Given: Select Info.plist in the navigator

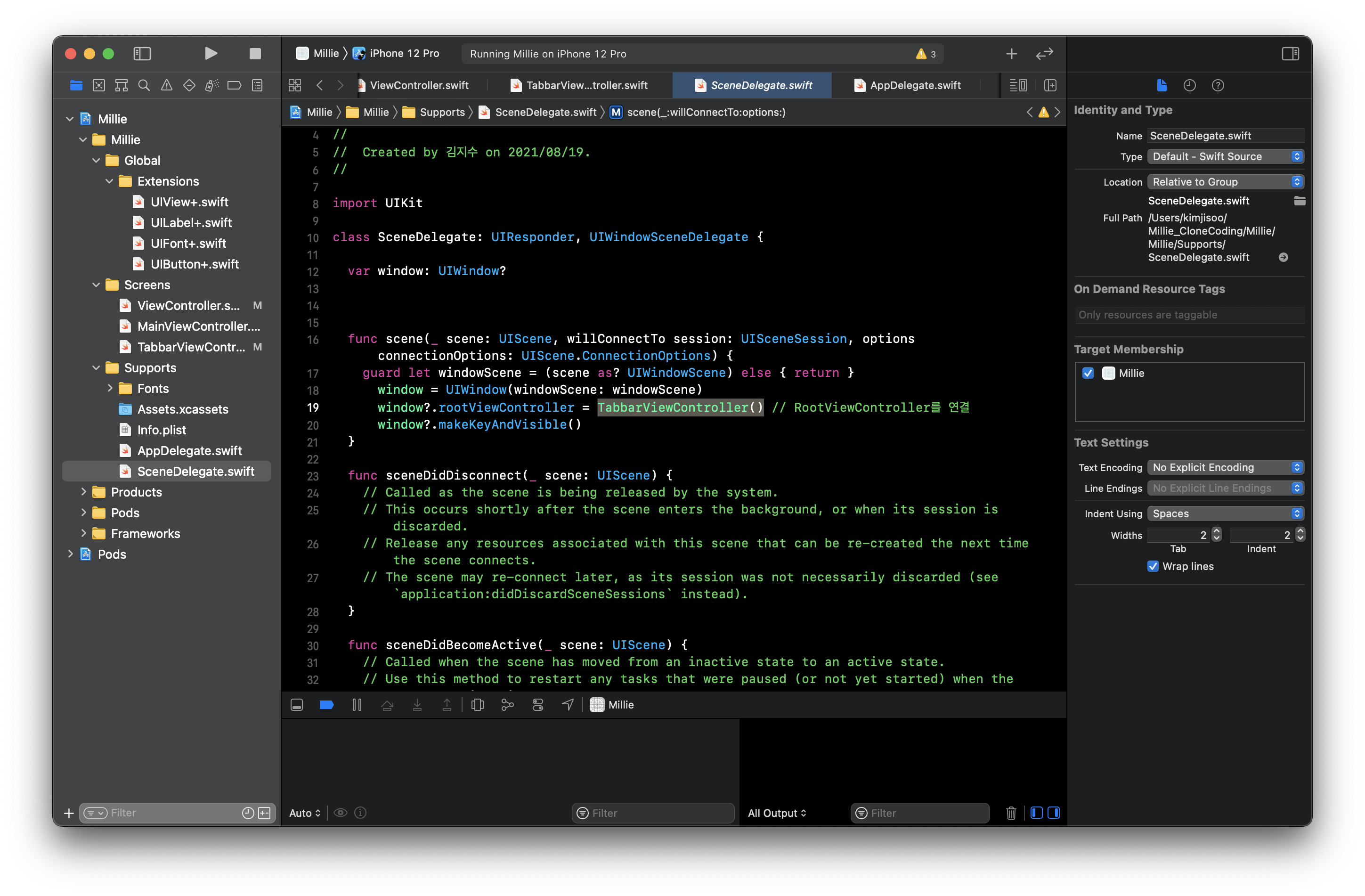Looking at the screenshot, I should [162, 430].
